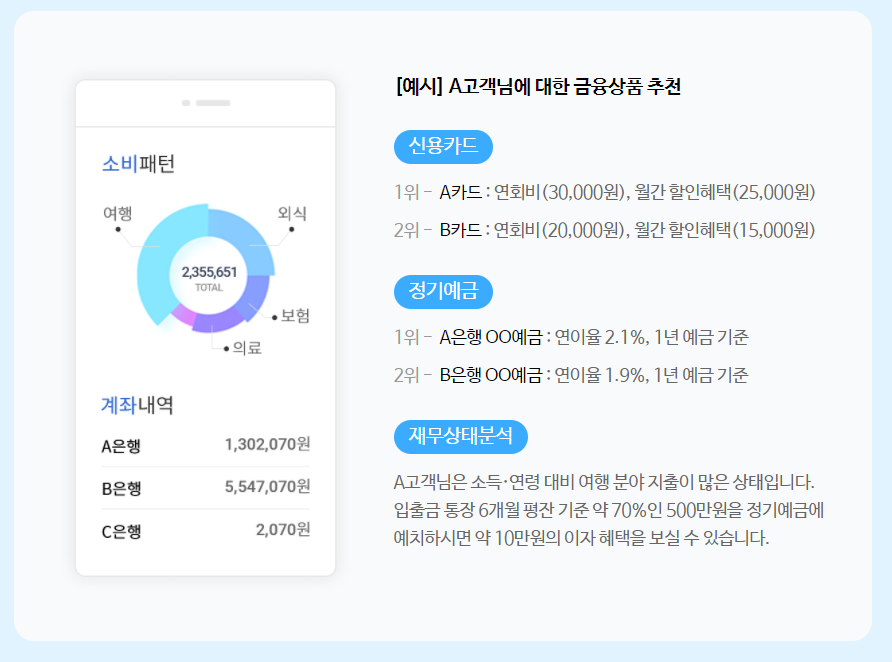
Task: Click the sentence starting 입출금 통장 6개월 평잔
Action: point(609,510)
